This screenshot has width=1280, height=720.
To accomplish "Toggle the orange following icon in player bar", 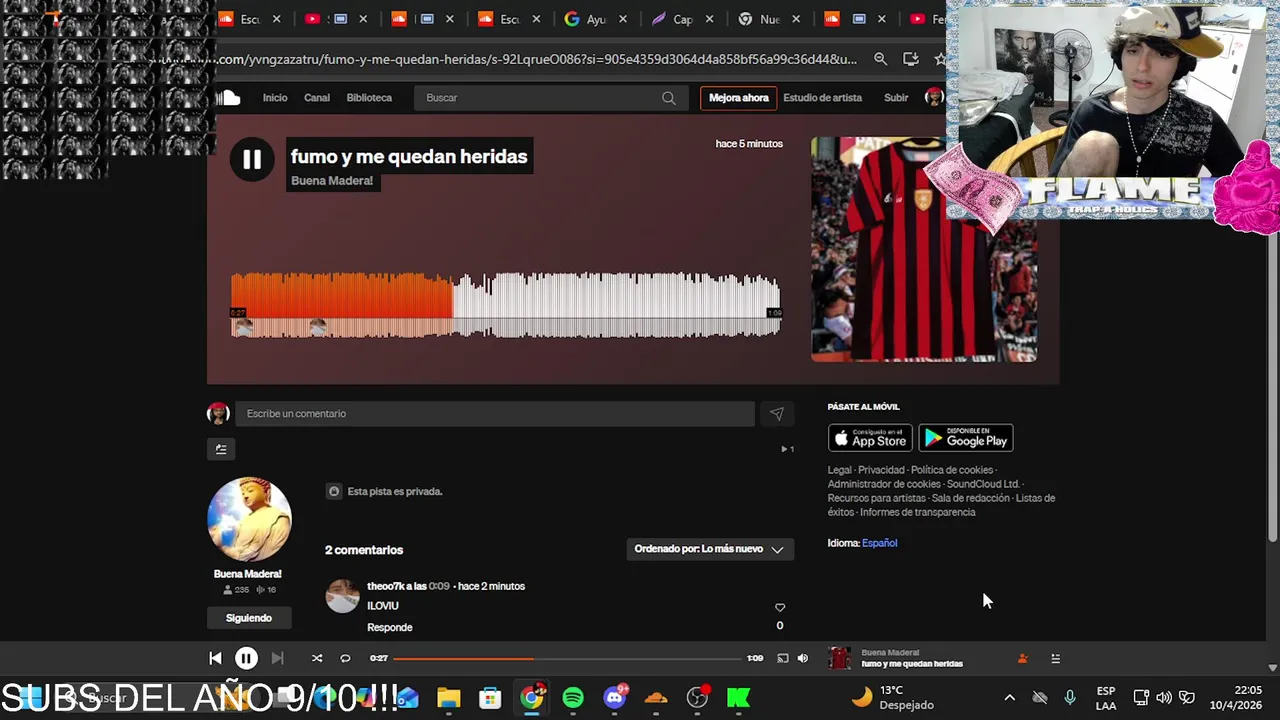I will [x=1022, y=658].
